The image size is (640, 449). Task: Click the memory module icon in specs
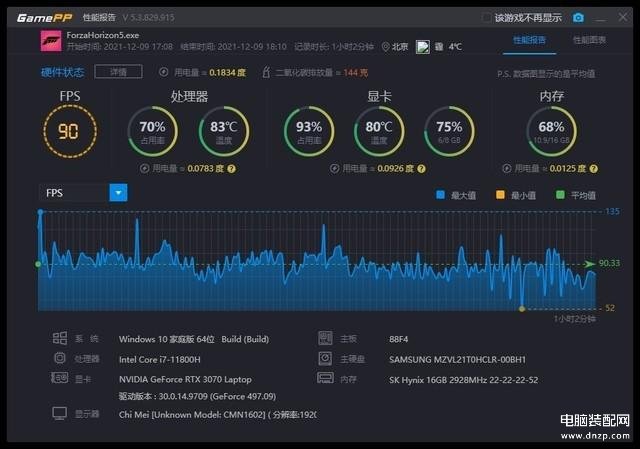click(x=325, y=378)
